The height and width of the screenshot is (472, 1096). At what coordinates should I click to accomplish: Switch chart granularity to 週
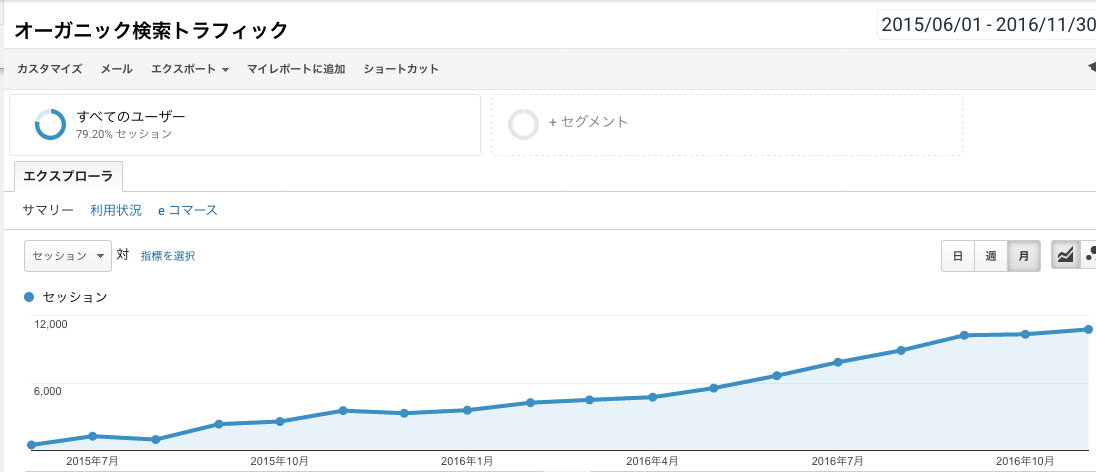pos(990,256)
